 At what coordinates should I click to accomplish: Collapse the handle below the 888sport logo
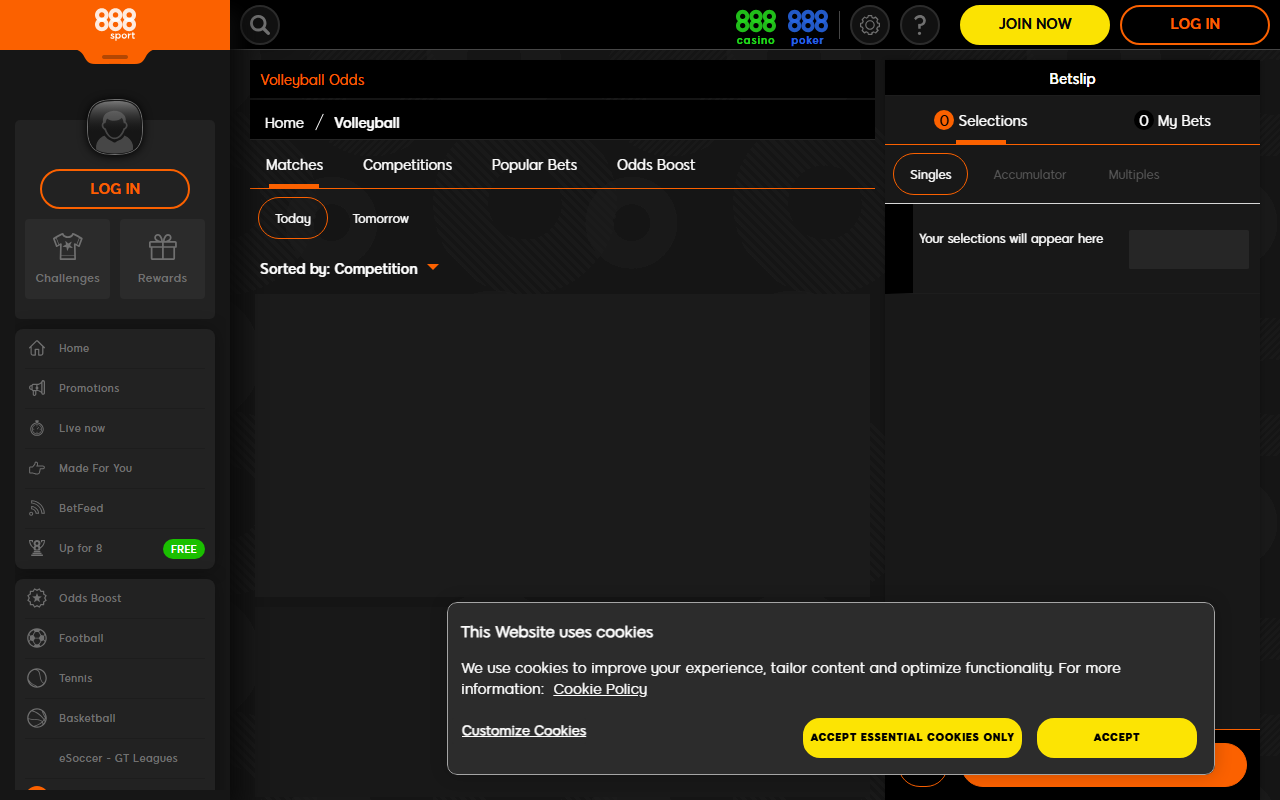coord(115,57)
